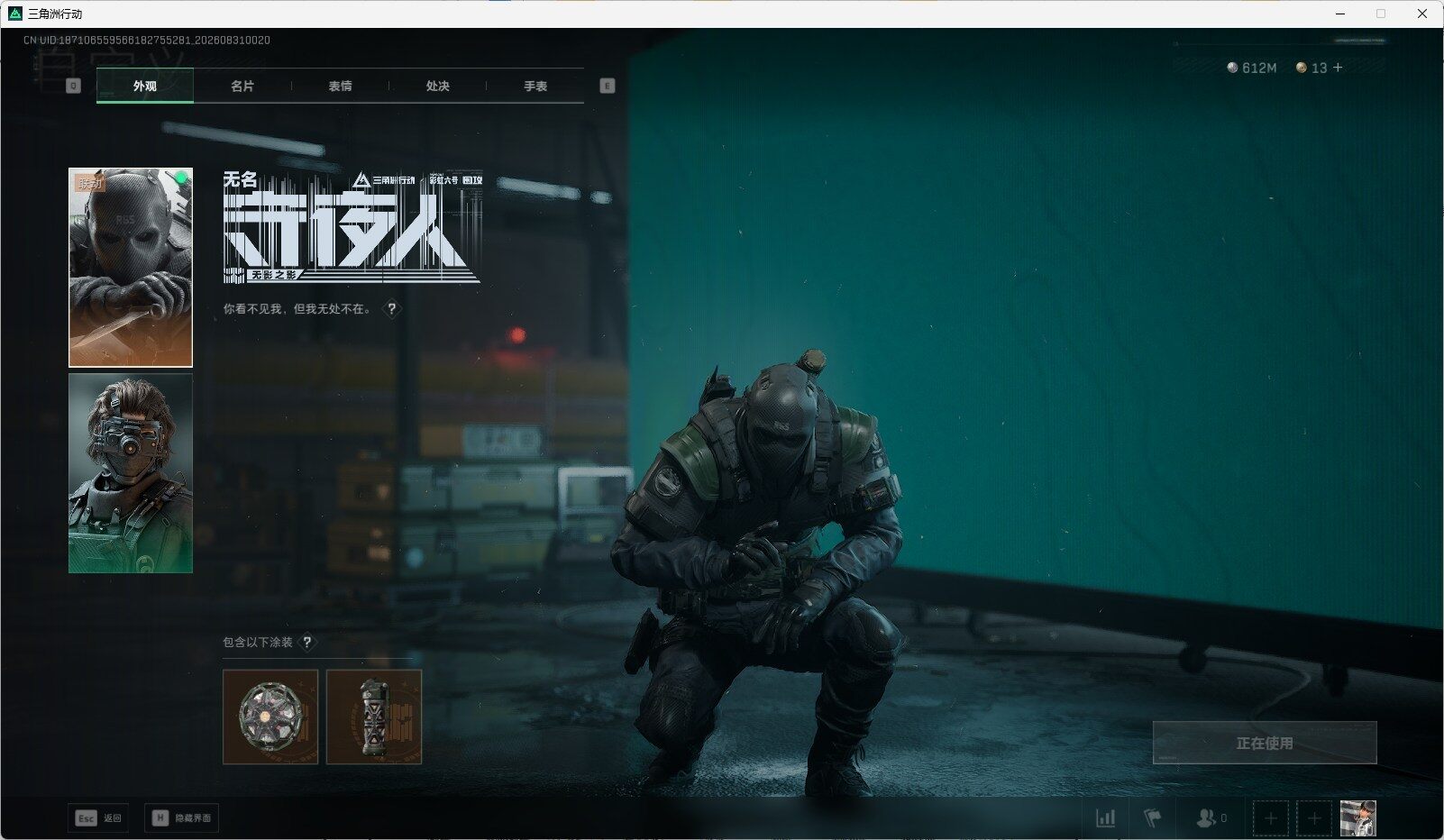1444x840 pixels.
Task: Click the E next-tab key icon
Action: 608,86
